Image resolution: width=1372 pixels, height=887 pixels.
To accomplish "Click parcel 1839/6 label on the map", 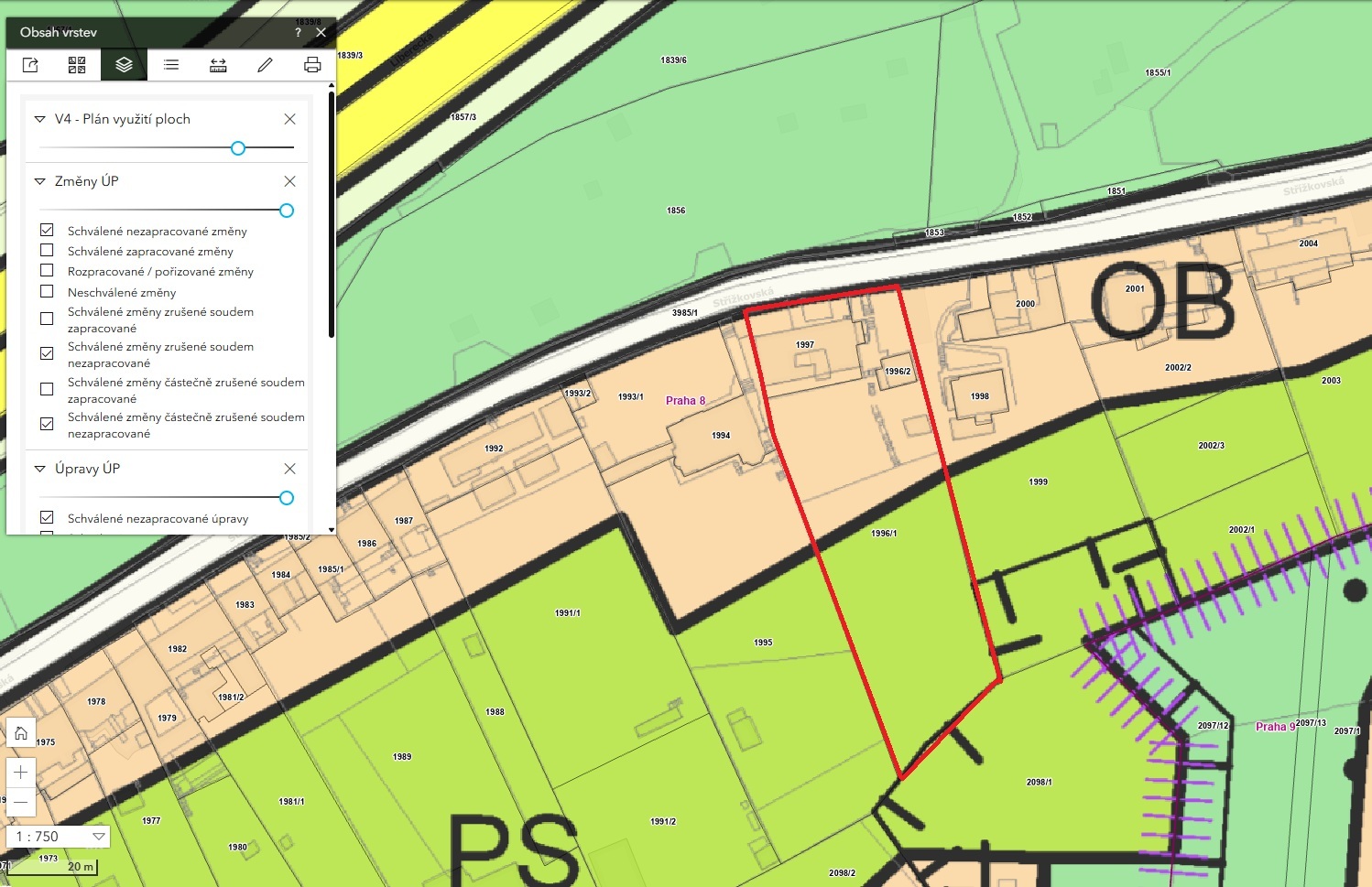I will point(673,60).
